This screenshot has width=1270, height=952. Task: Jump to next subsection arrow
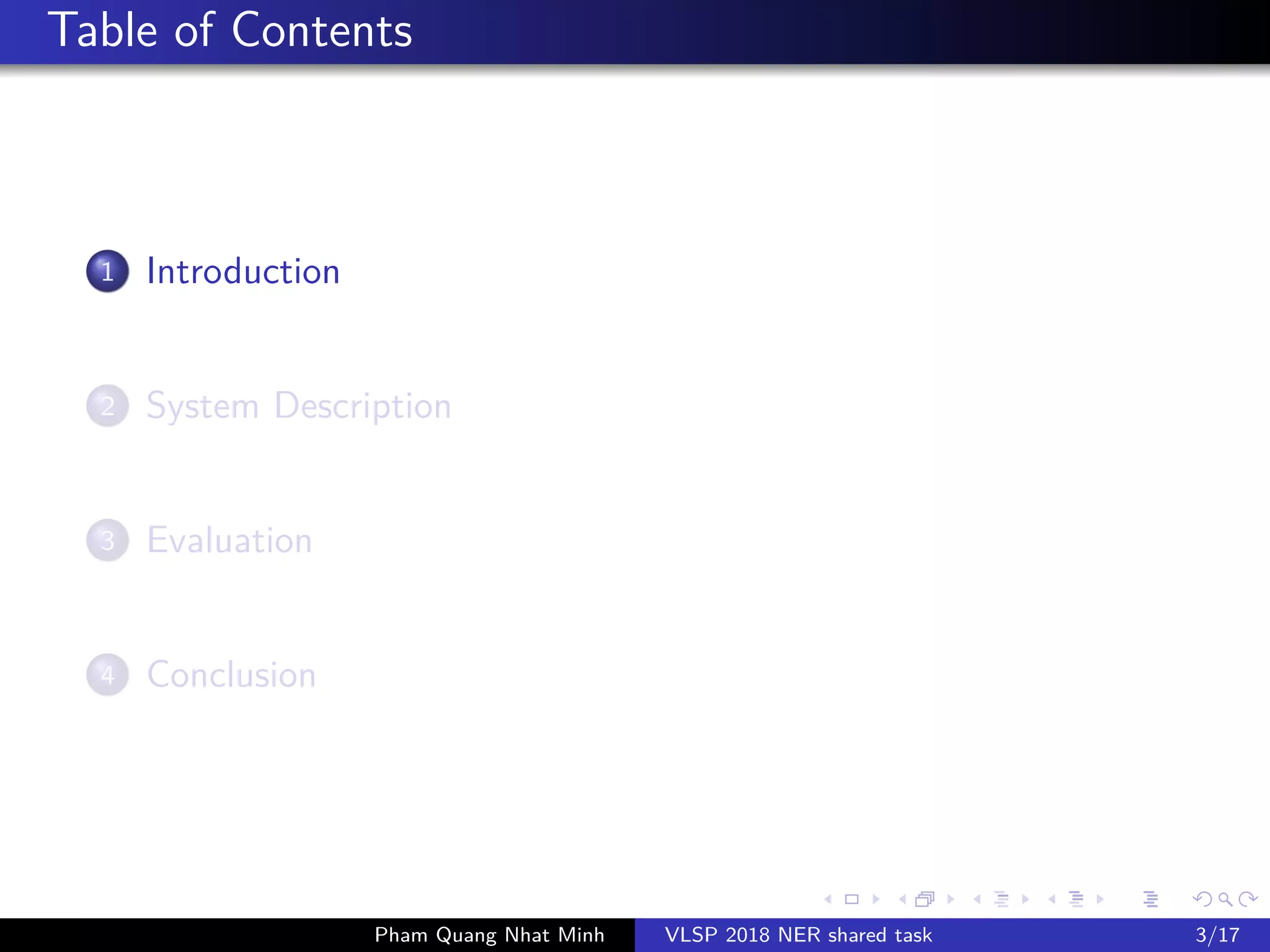(x=1026, y=899)
